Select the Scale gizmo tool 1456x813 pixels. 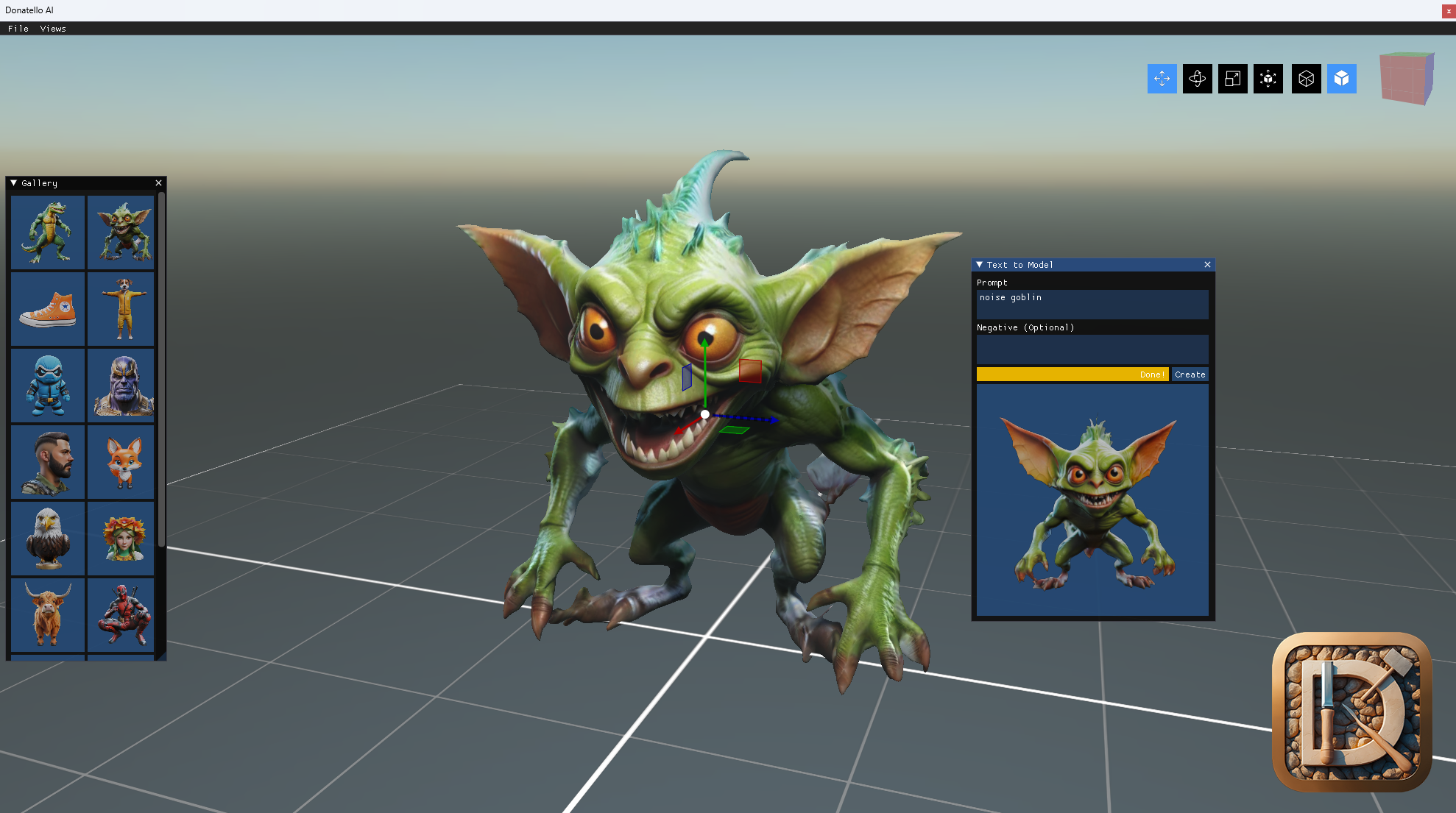pos(1232,79)
